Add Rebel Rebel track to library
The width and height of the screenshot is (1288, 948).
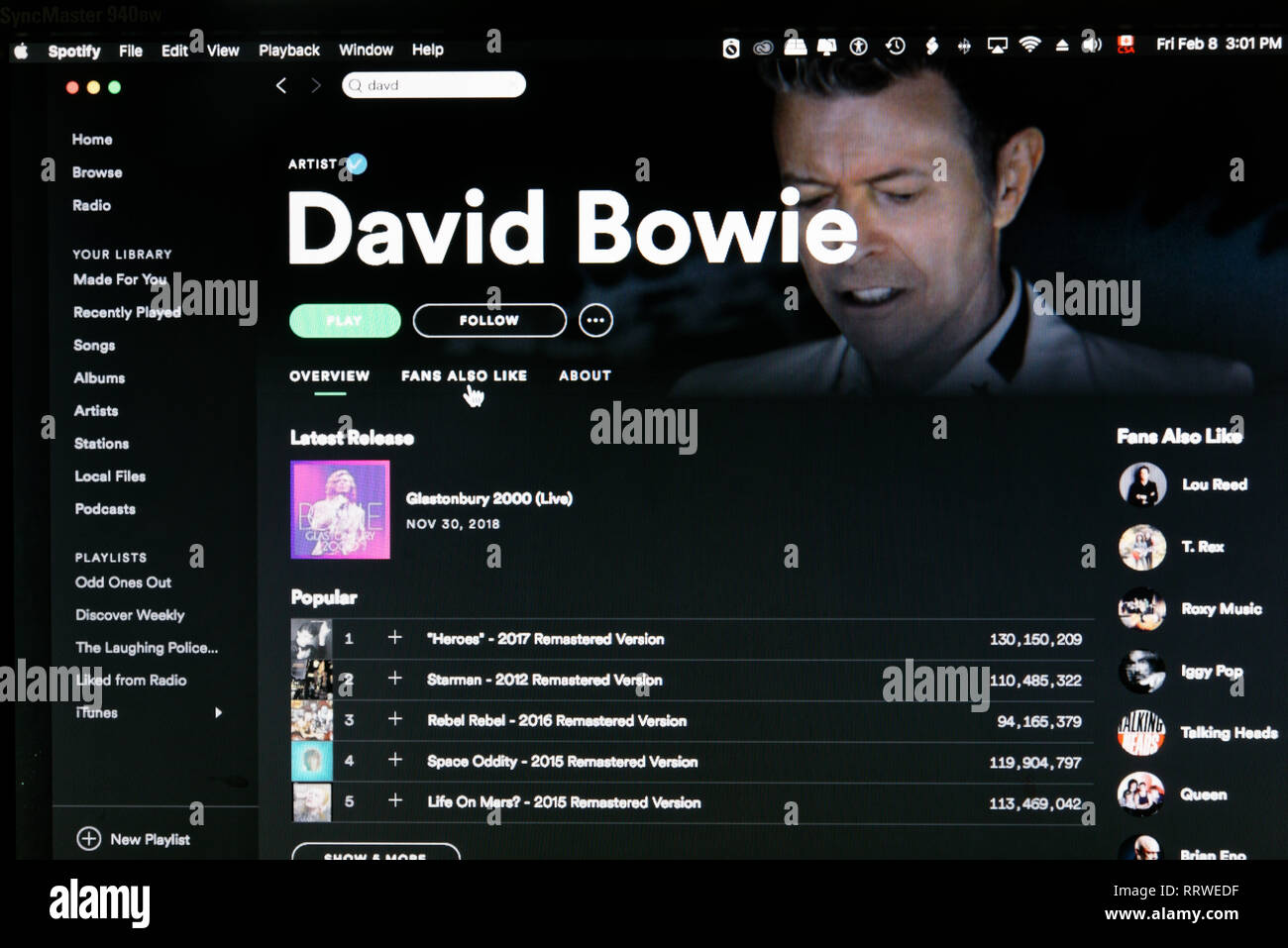click(394, 719)
